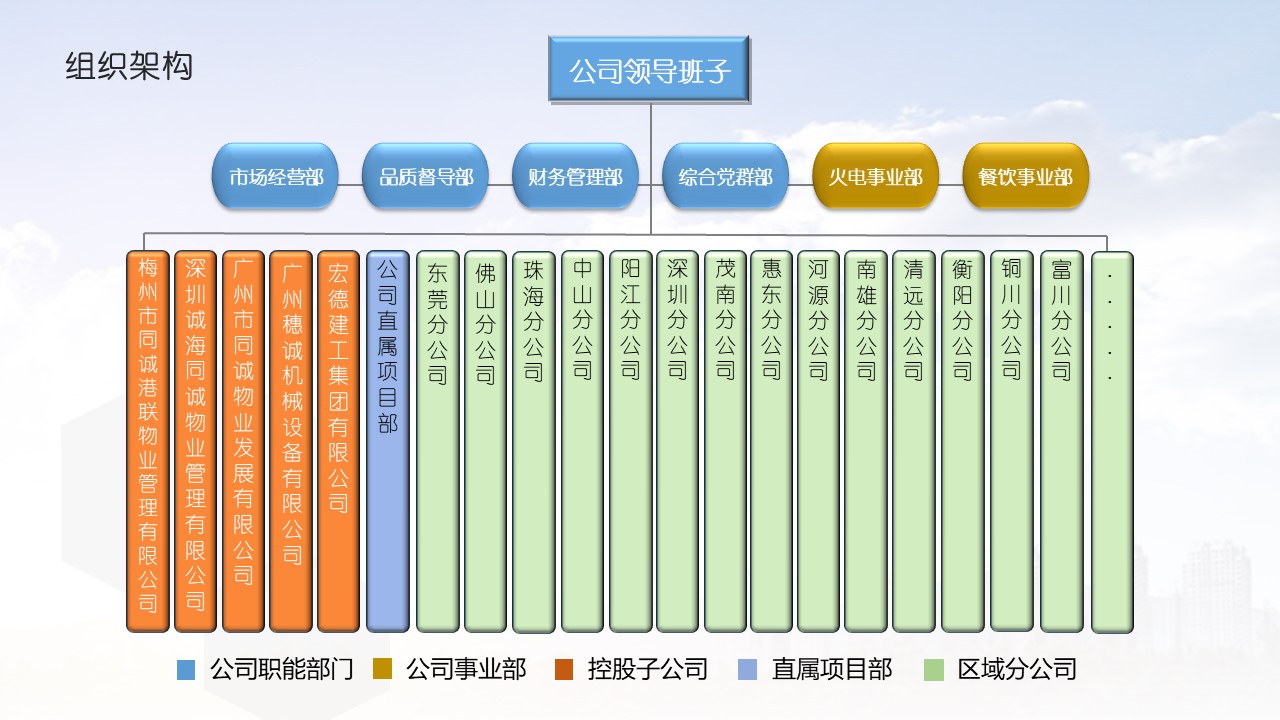Click the 公司领导班子 box at top
Screen dimensions: 1280x720
point(649,71)
